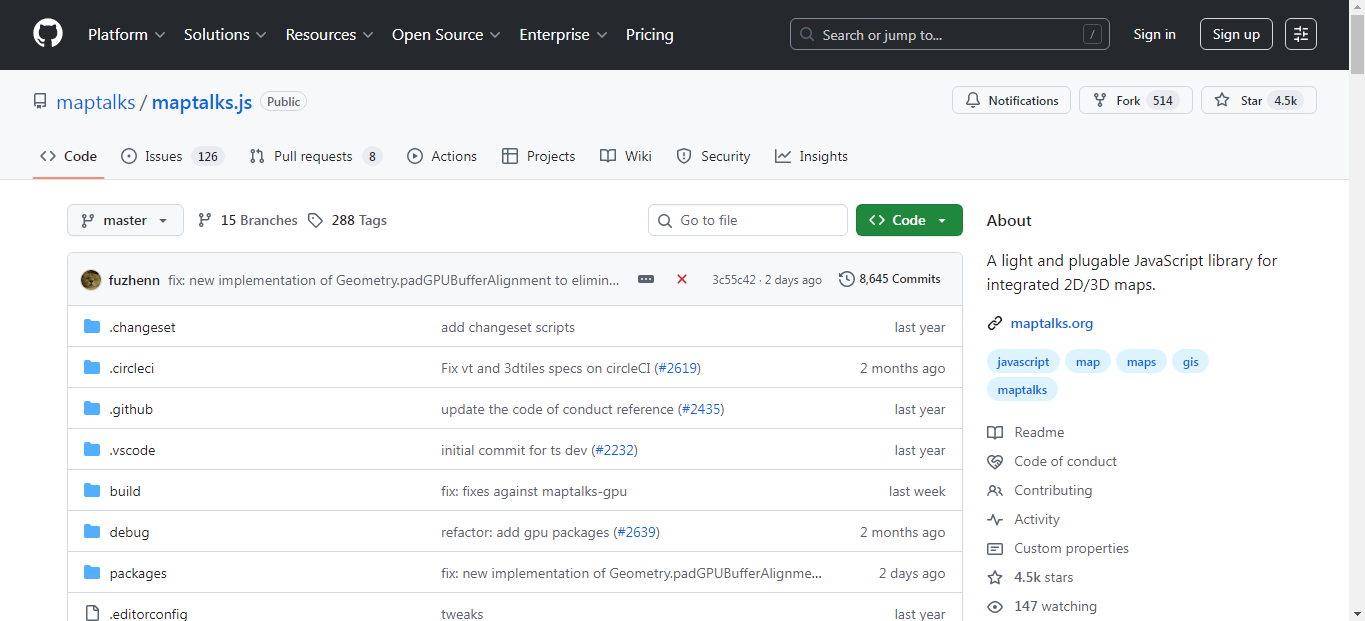Click the failed status X icon on latest commit
The image size is (1365, 621).
click(x=682, y=279)
